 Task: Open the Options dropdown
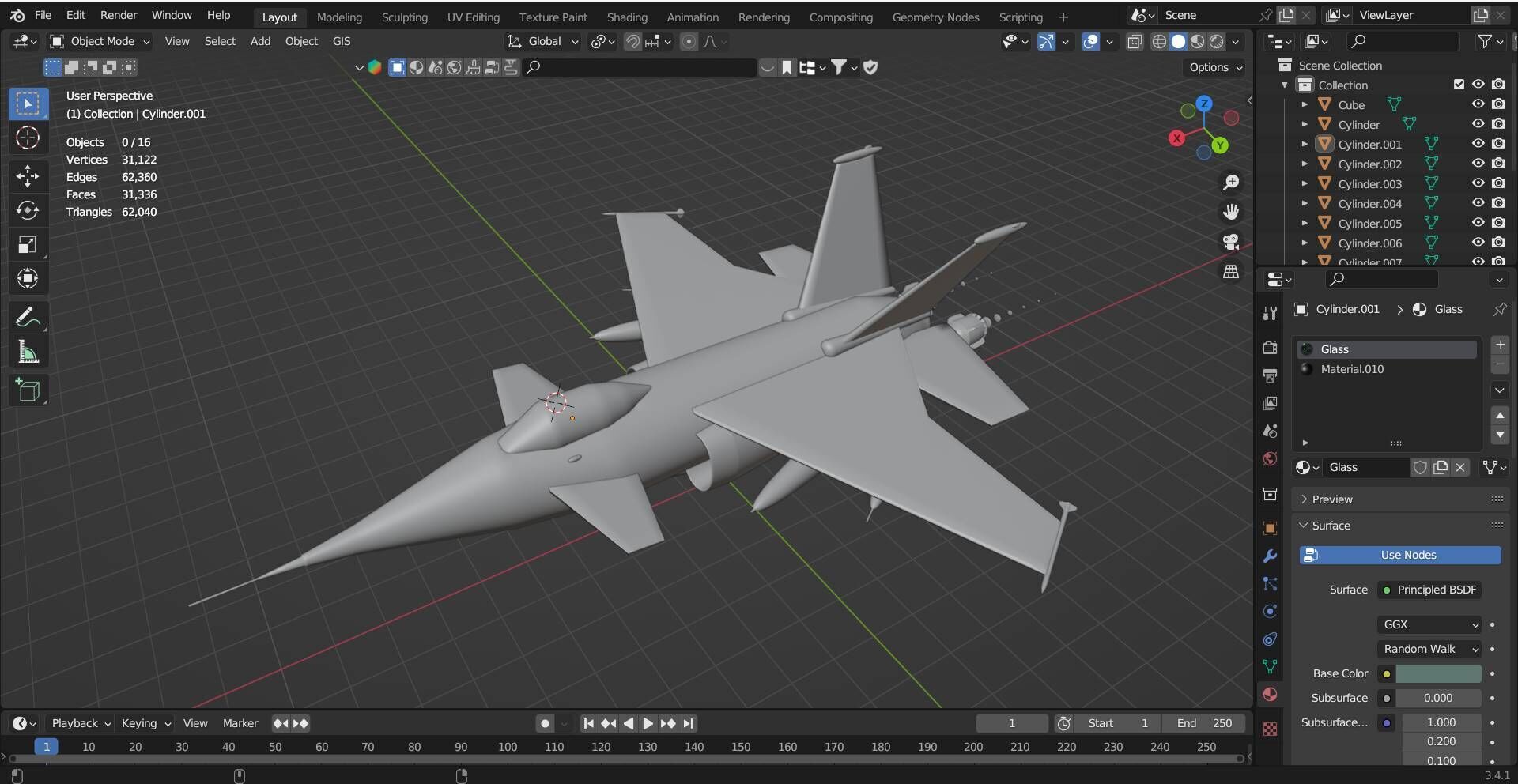tap(1215, 67)
